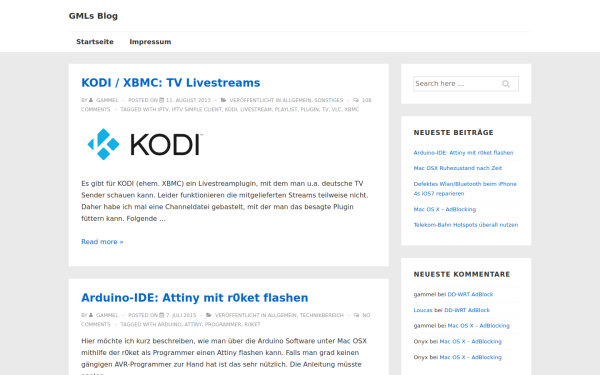This screenshot has width=600, height=375.
Task: Open ALLGEMEIN category in KODI post meta
Action: pyautogui.click(x=297, y=100)
